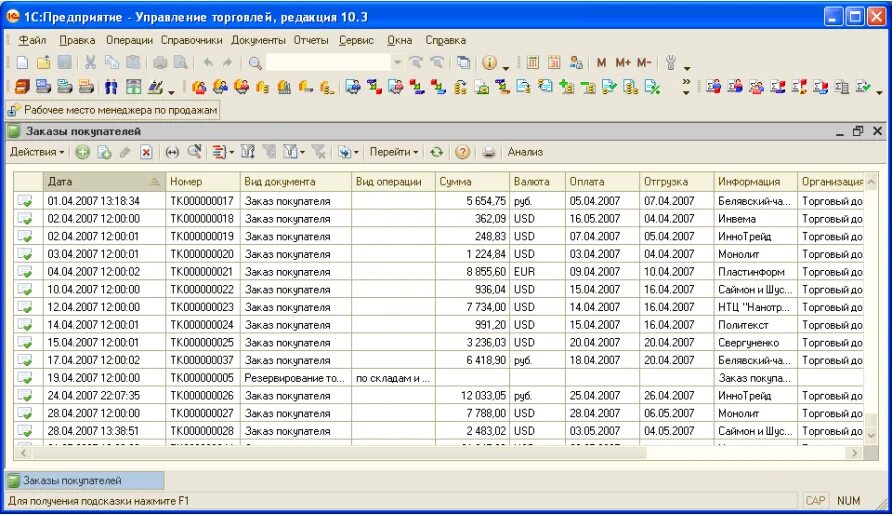
Task: Click the magnifier Search icon beside search box
Action: pyautogui.click(x=255, y=63)
